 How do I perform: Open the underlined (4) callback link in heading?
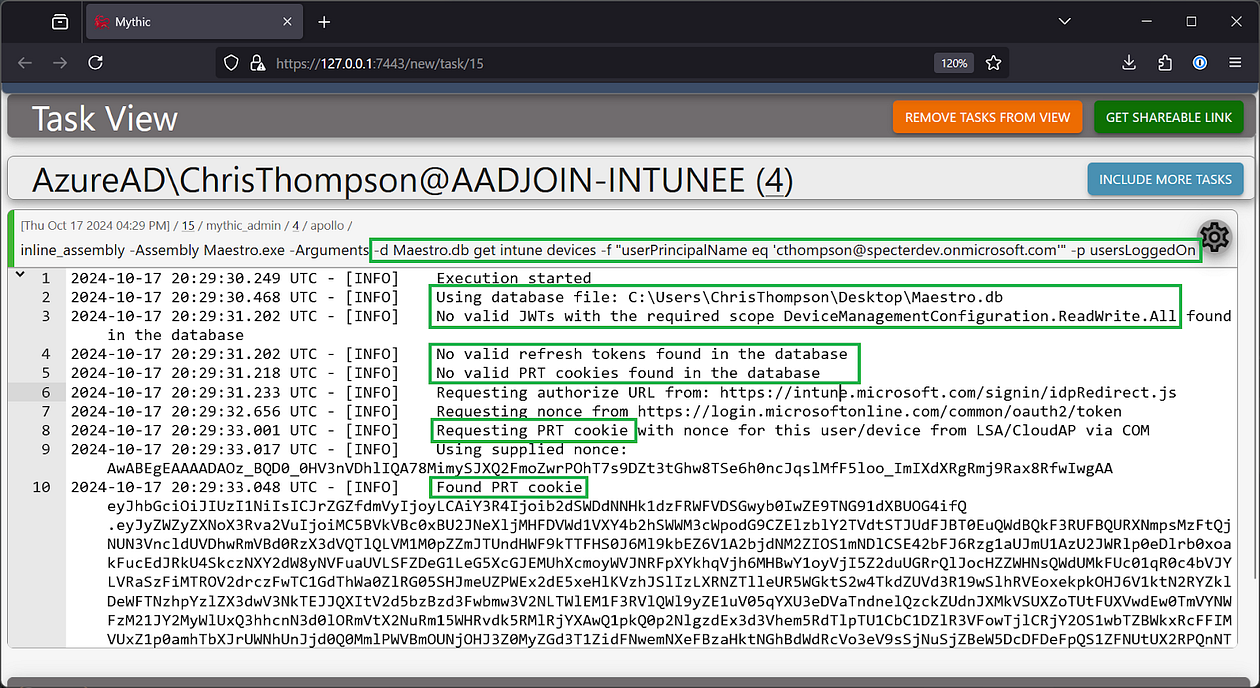point(774,180)
